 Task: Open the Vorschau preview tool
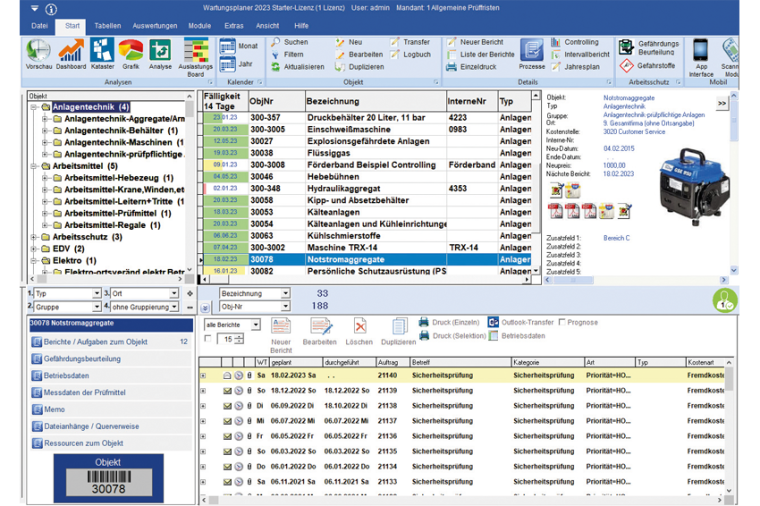point(38,54)
